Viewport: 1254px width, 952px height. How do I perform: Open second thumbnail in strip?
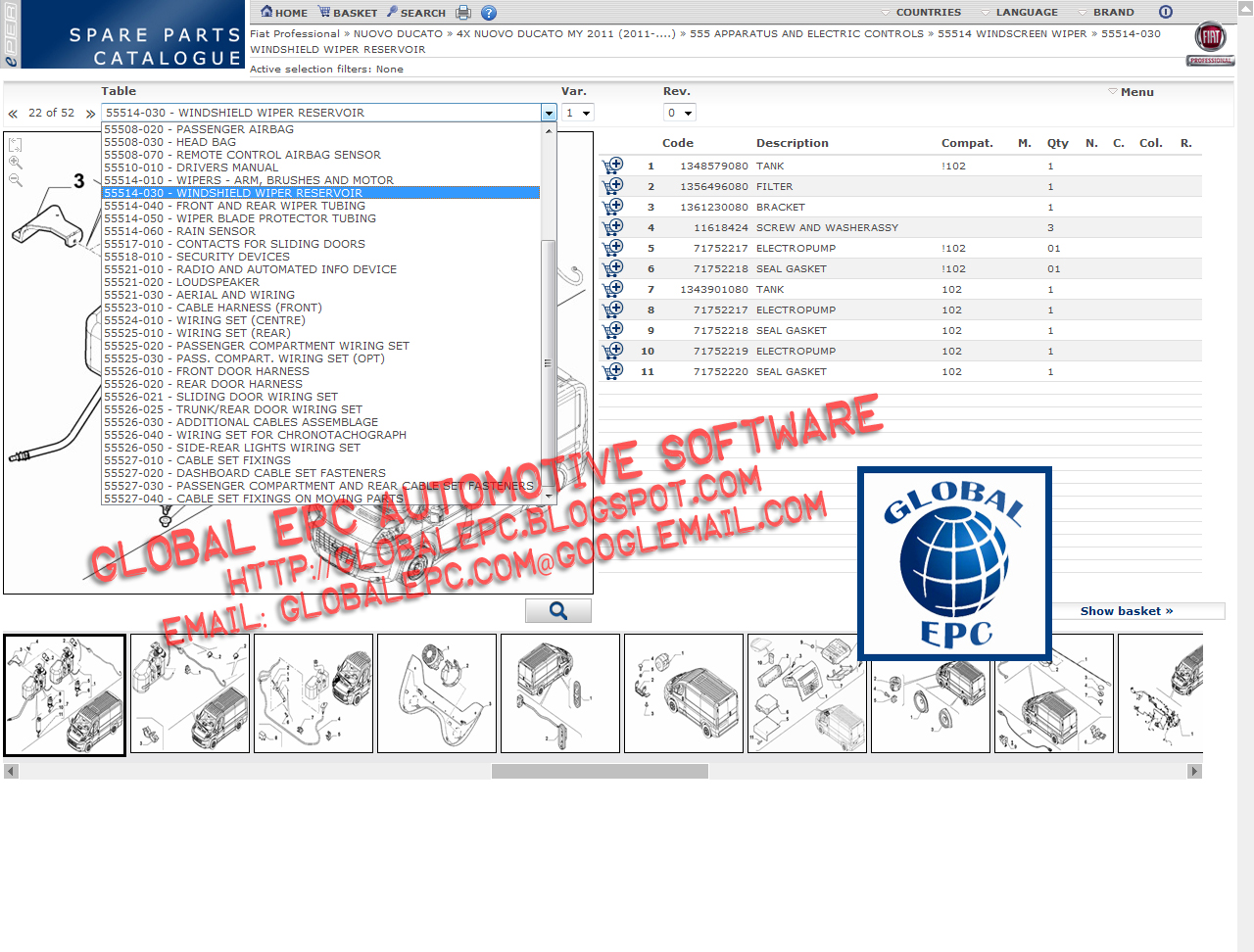[190, 693]
